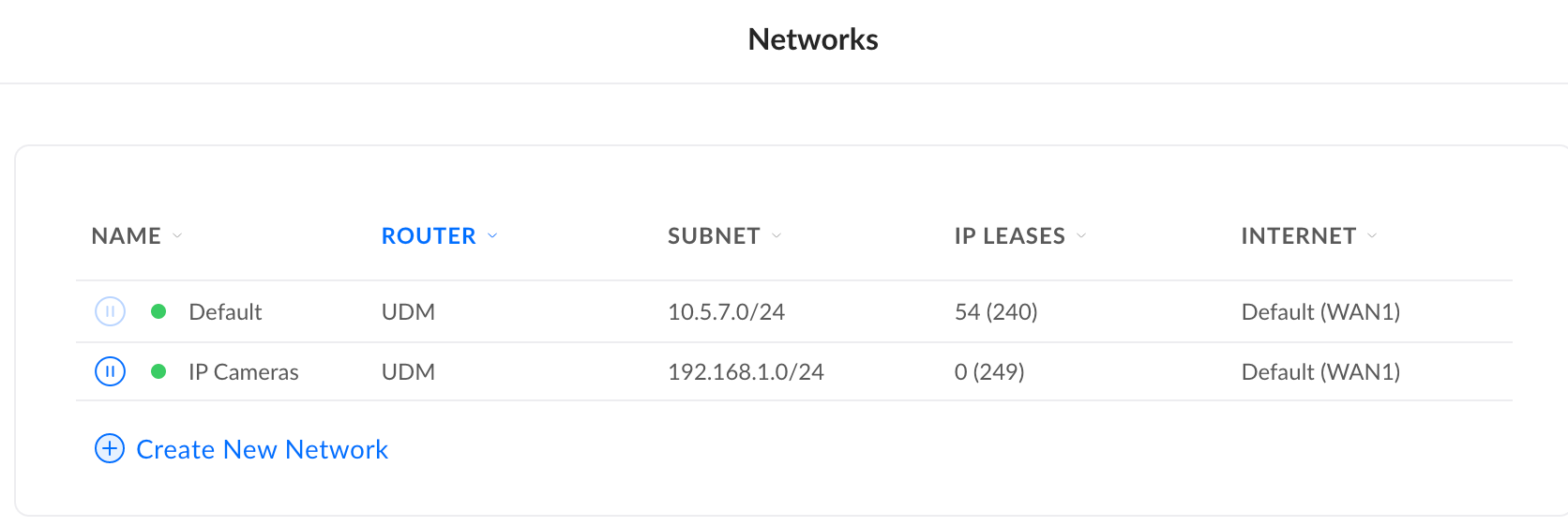This screenshot has height=527, width=1568.
Task: Select the 192.168.1.0/24 subnet cell
Action: point(746,372)
